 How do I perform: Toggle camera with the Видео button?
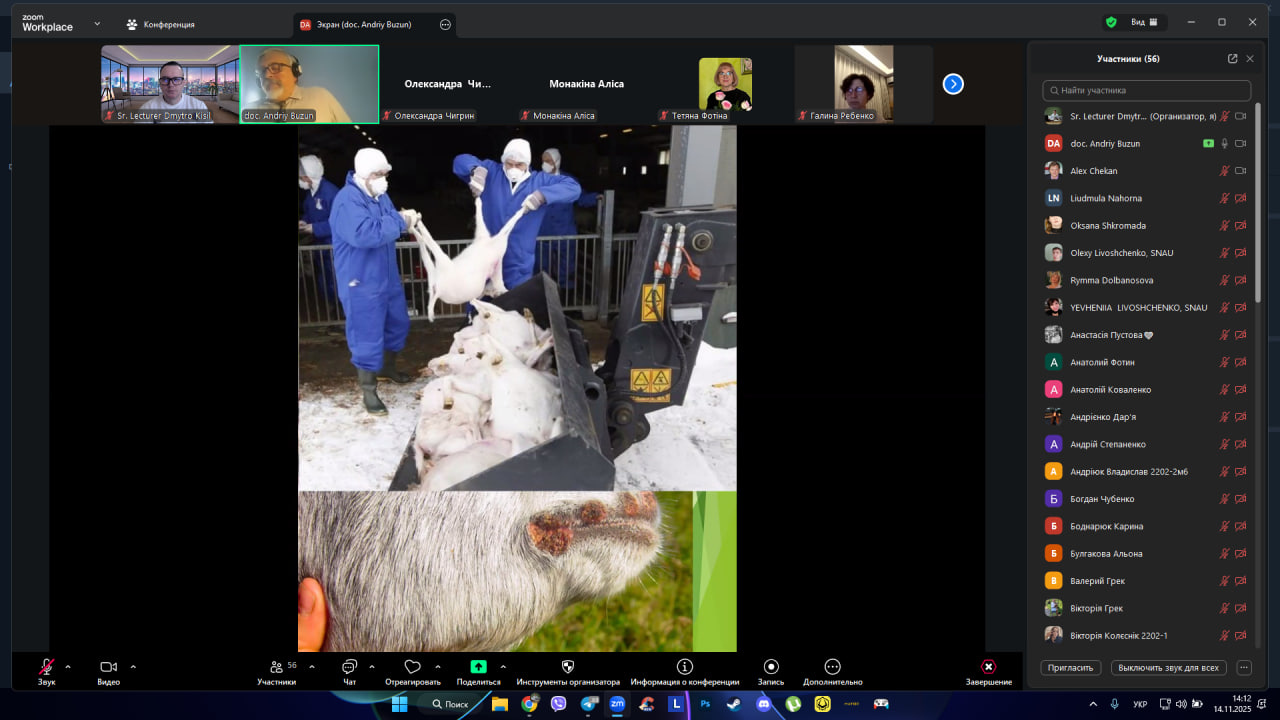point(108,667)
